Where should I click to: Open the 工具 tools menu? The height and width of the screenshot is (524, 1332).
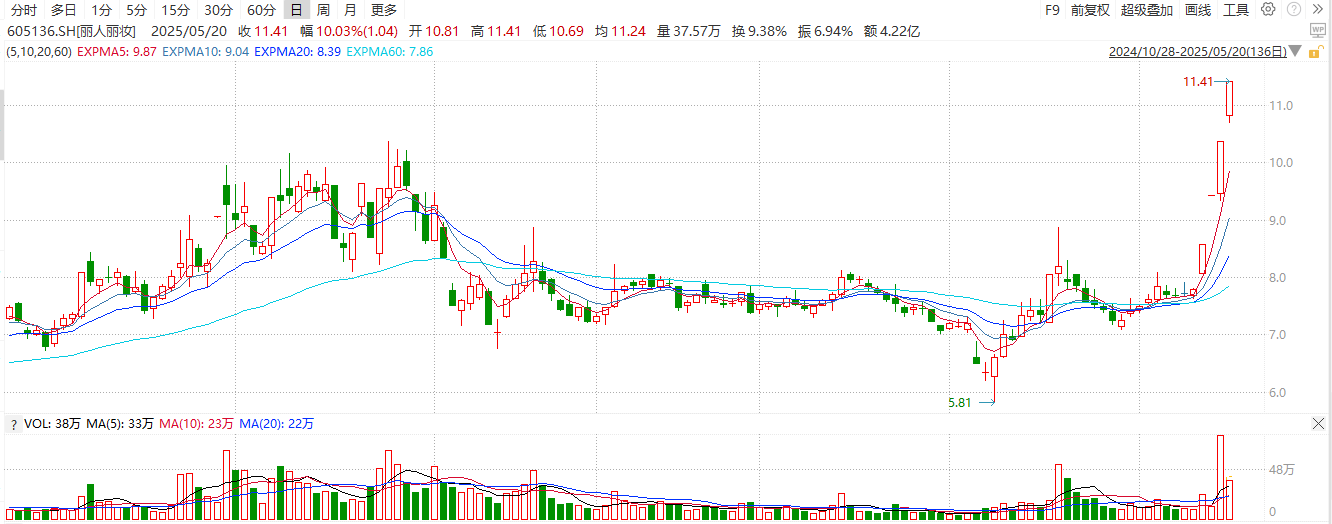(x=1236, y=10)
